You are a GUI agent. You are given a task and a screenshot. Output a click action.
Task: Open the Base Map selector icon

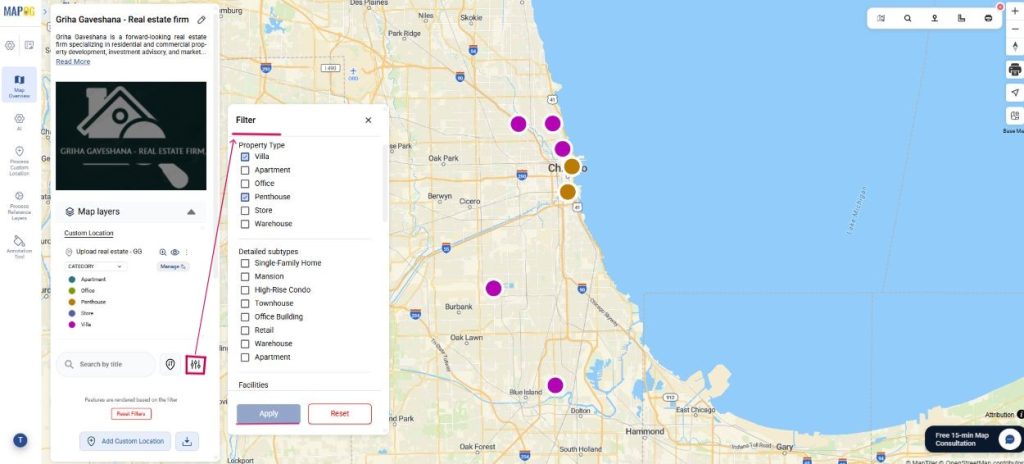(1015, 116)
